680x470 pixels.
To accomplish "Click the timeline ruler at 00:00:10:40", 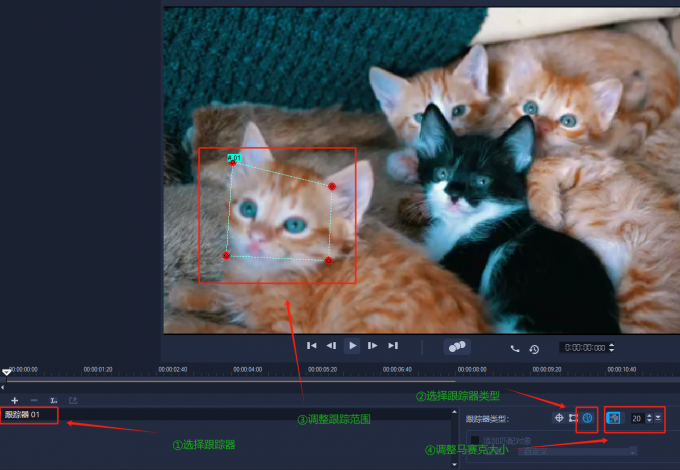I will 621,370.
